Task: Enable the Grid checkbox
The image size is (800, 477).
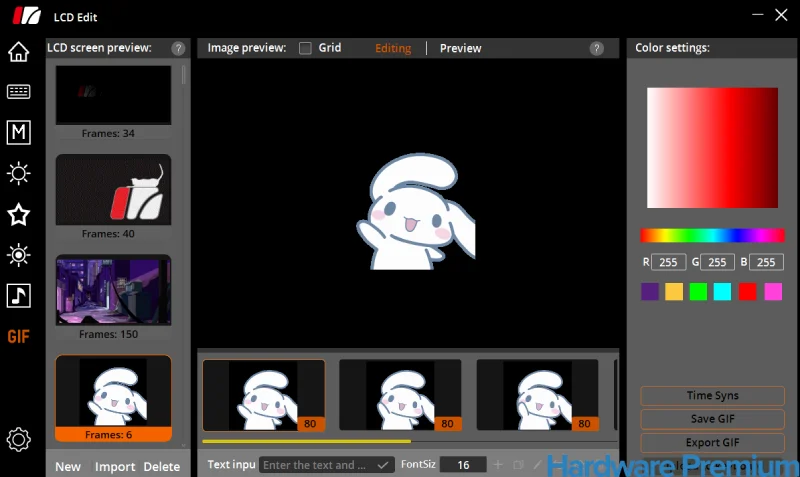Action: point(305,48)
